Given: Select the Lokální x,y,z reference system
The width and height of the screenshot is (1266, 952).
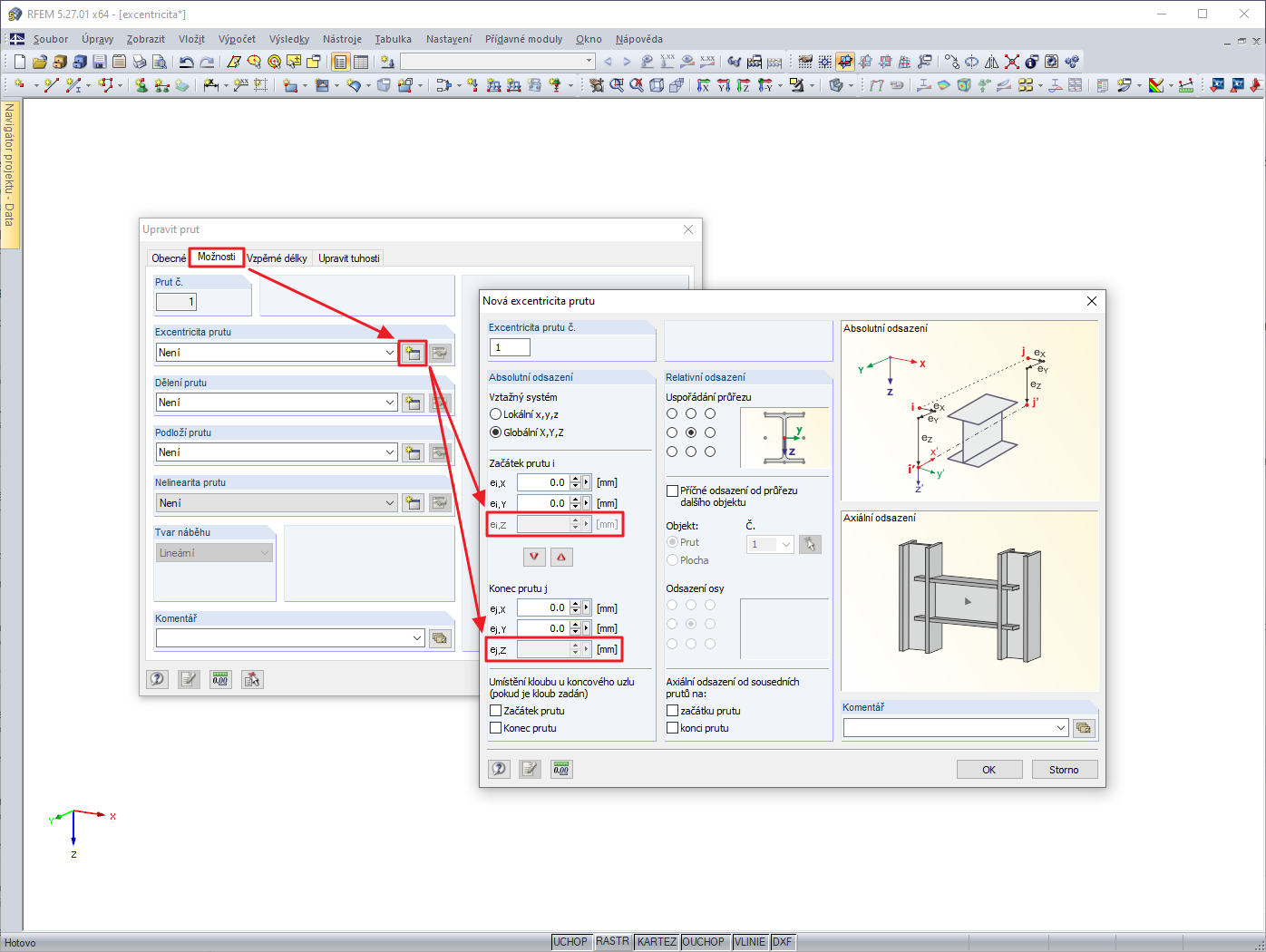Looking at the screenshot, I should 496,414.
